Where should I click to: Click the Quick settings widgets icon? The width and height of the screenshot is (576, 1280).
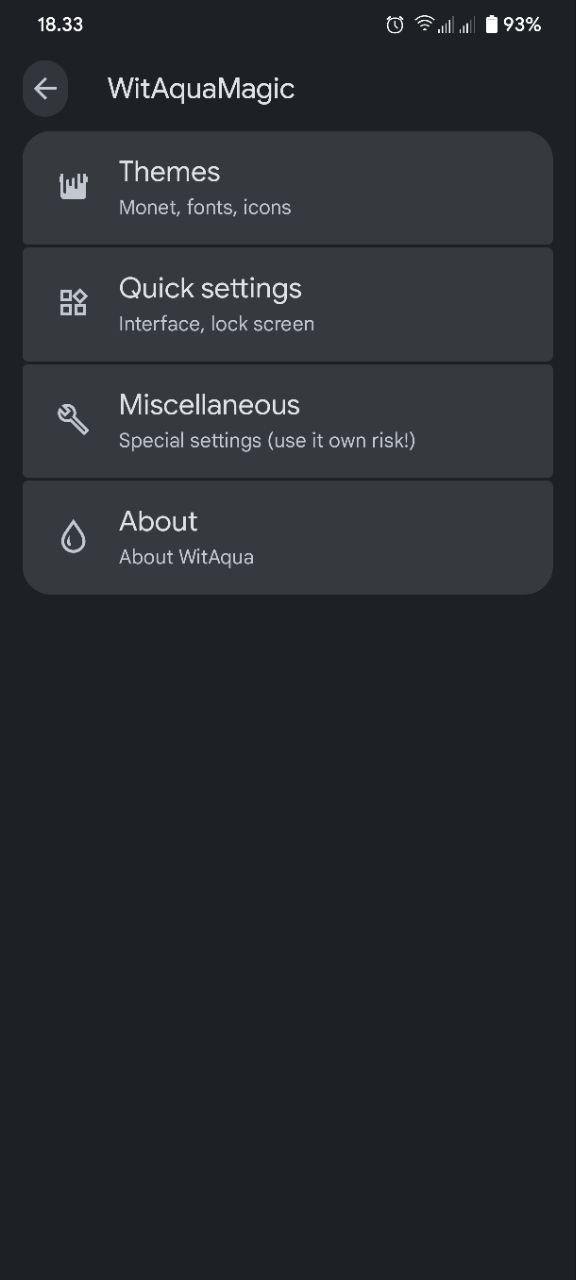73,303
